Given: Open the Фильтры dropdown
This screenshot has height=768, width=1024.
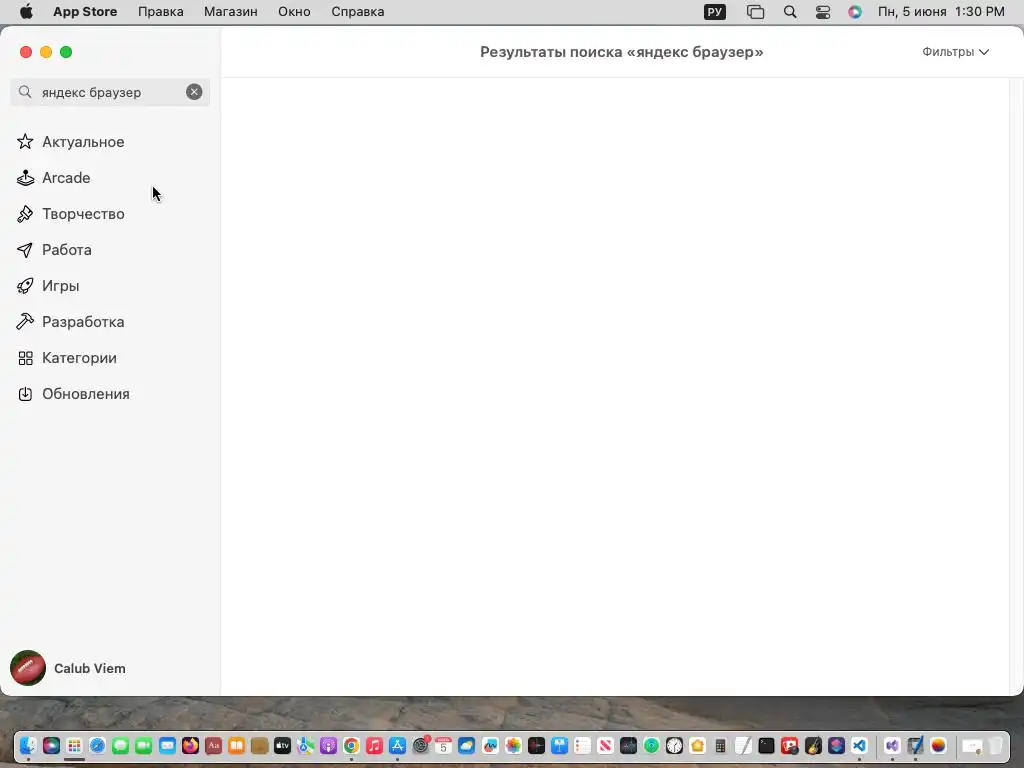Looking at the screenshot, I should tap(955, 52).
